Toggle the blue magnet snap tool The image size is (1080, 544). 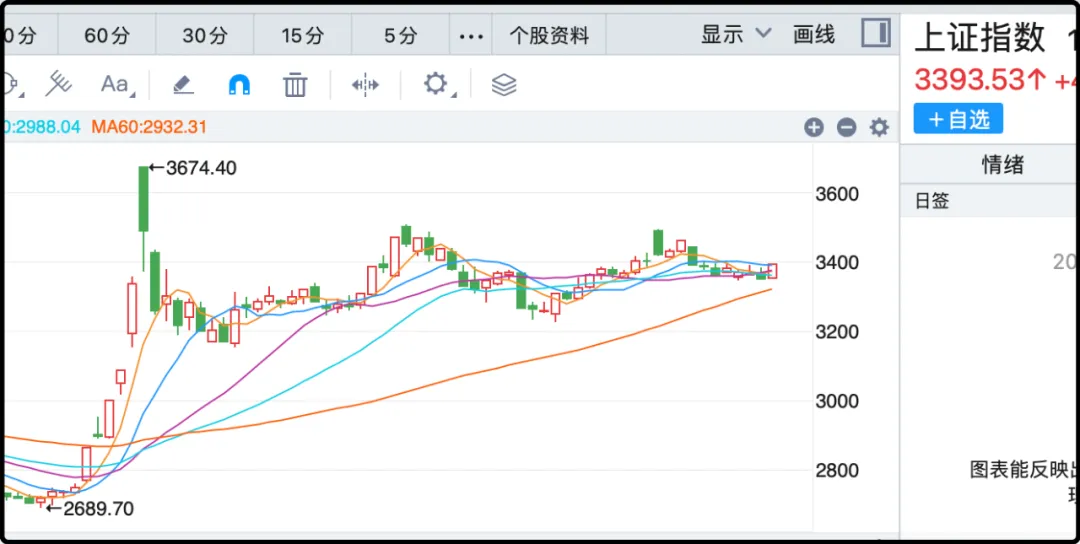click(x=239, y=85)
